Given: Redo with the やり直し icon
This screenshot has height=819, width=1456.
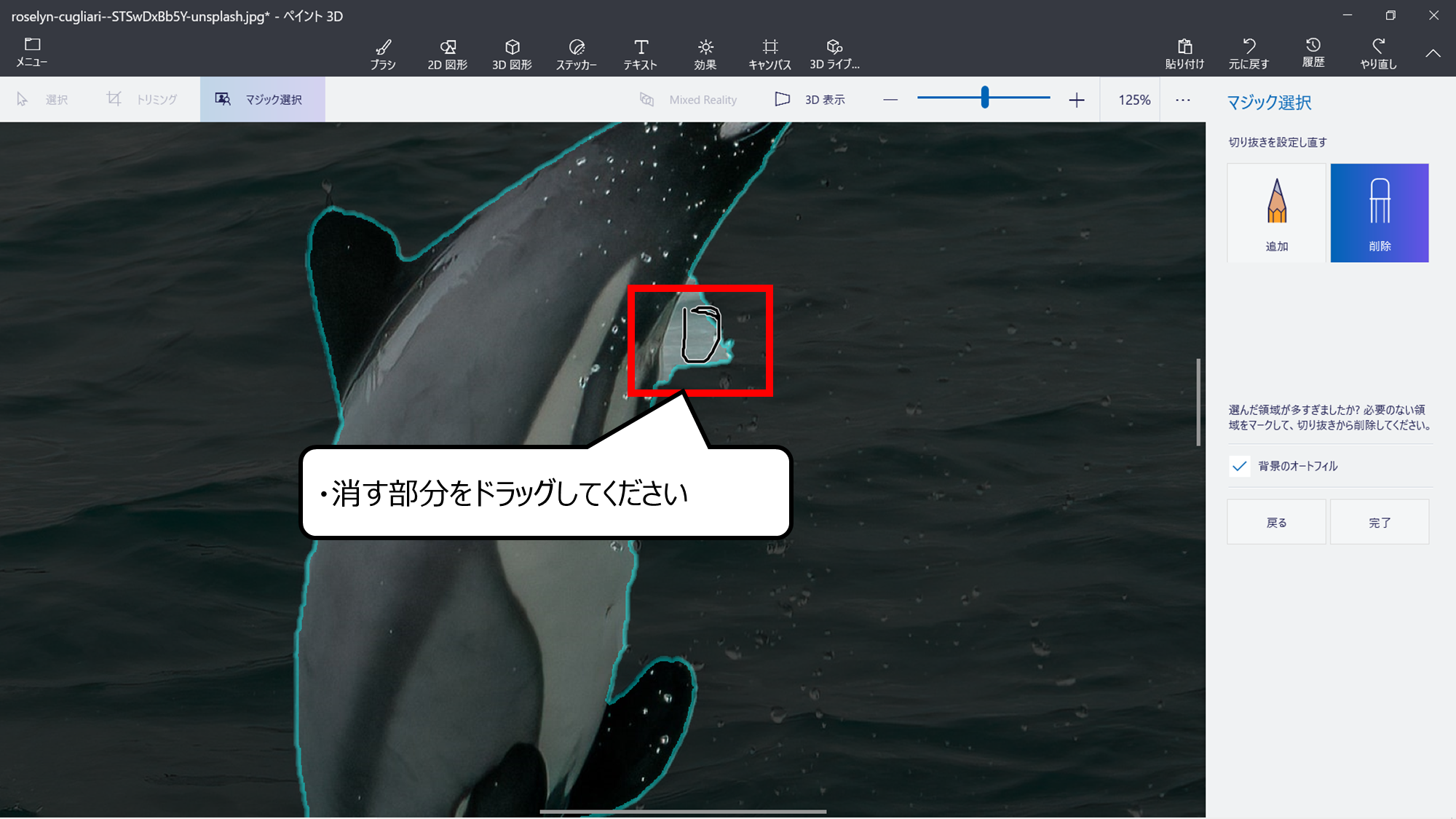Looking at the screenshot, I should click(x=1378, y=55).
